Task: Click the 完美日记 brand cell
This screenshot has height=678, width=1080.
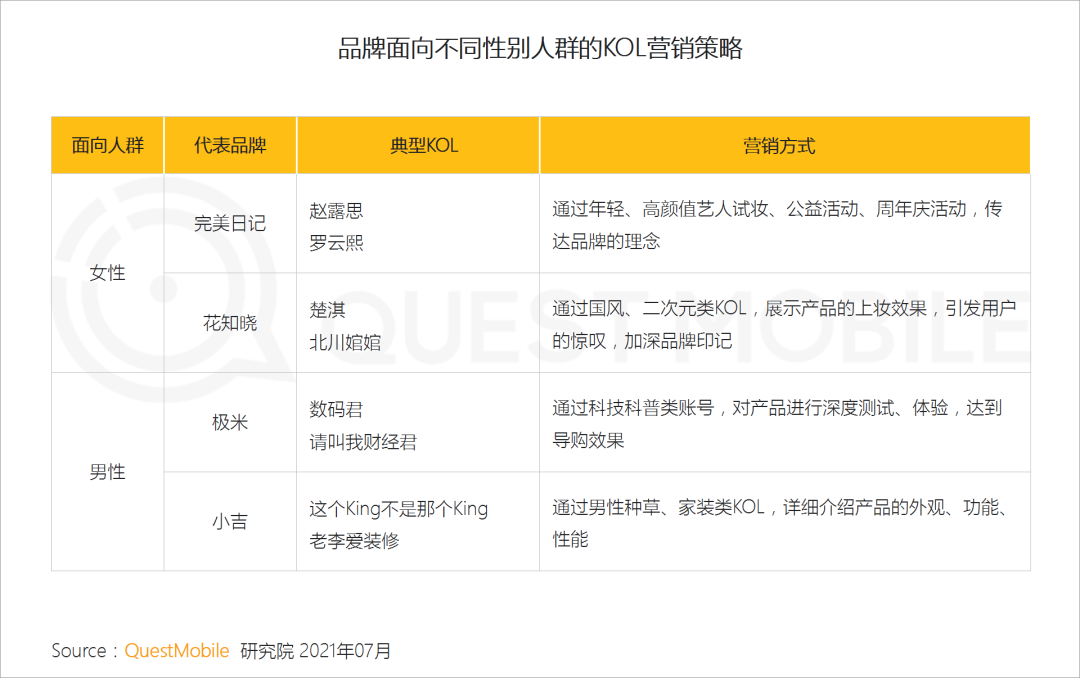Action: [x=230, y=223]
